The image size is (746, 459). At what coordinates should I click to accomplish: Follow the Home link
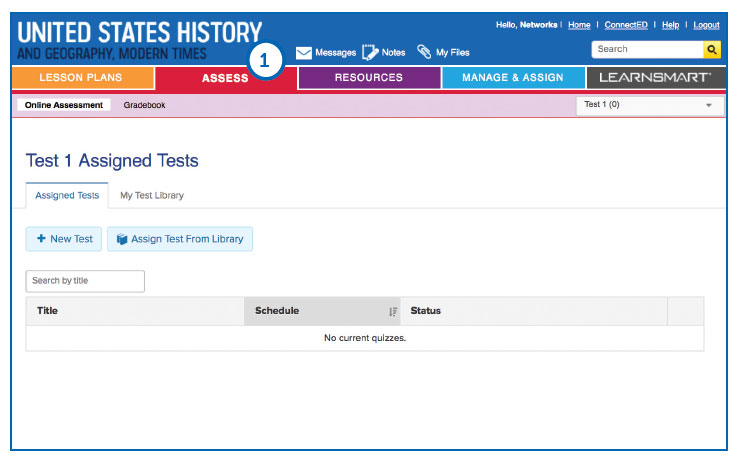(x=579, y=25)
